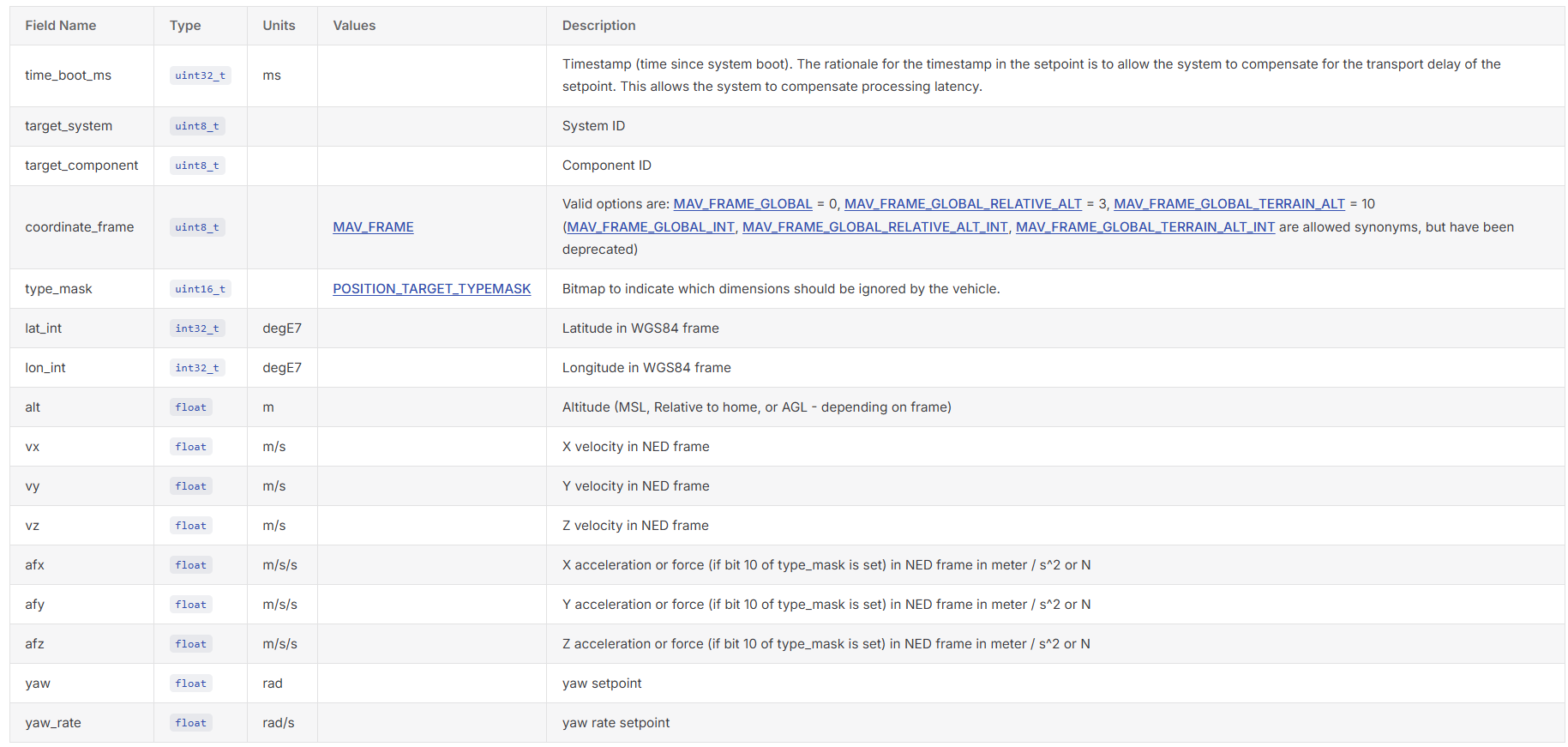
Task: Follow the MAV_FRAME_GLOBAL link in description
Action: [742, 204]
